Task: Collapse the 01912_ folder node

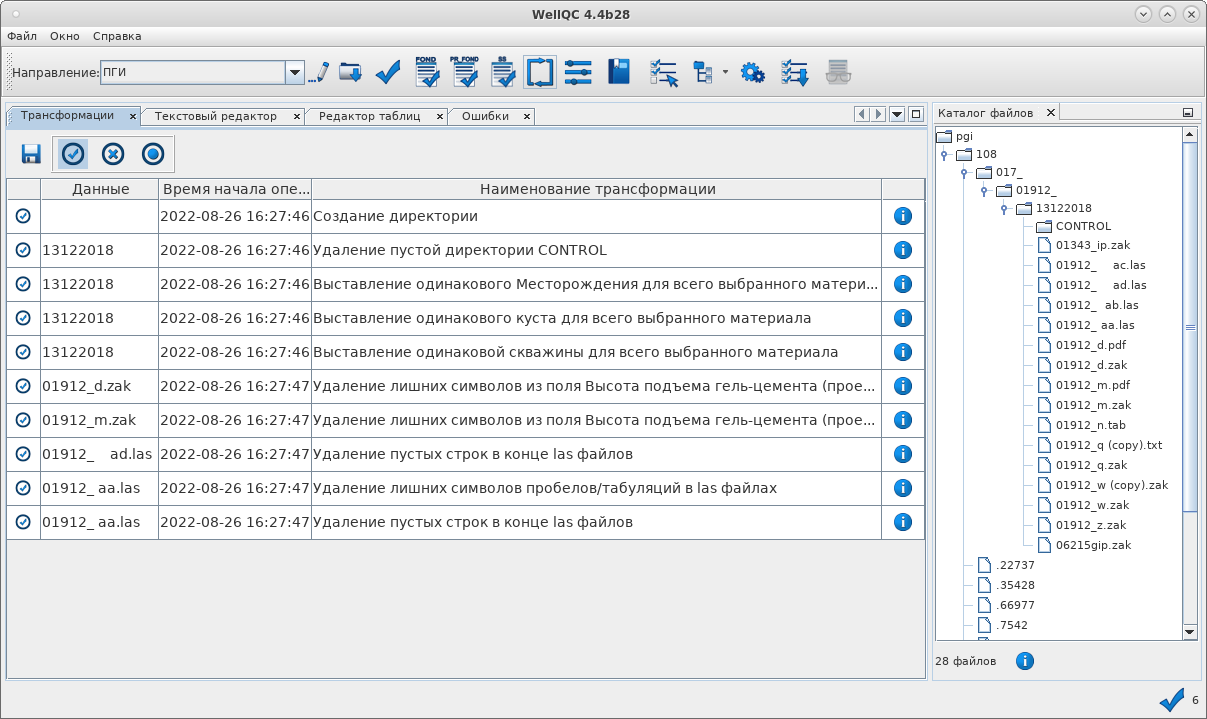Action: pos(984,190)
